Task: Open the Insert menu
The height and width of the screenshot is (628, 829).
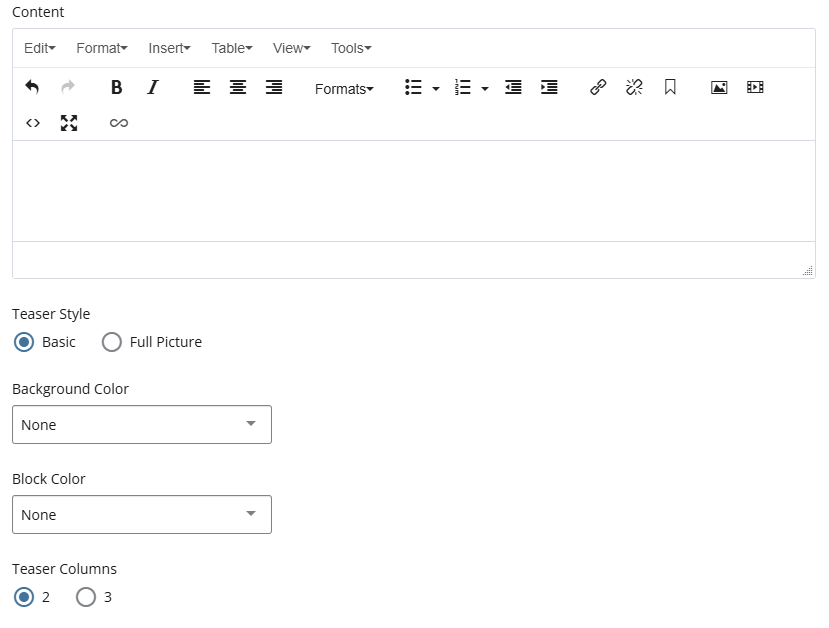Action: [x=169, y=48]
